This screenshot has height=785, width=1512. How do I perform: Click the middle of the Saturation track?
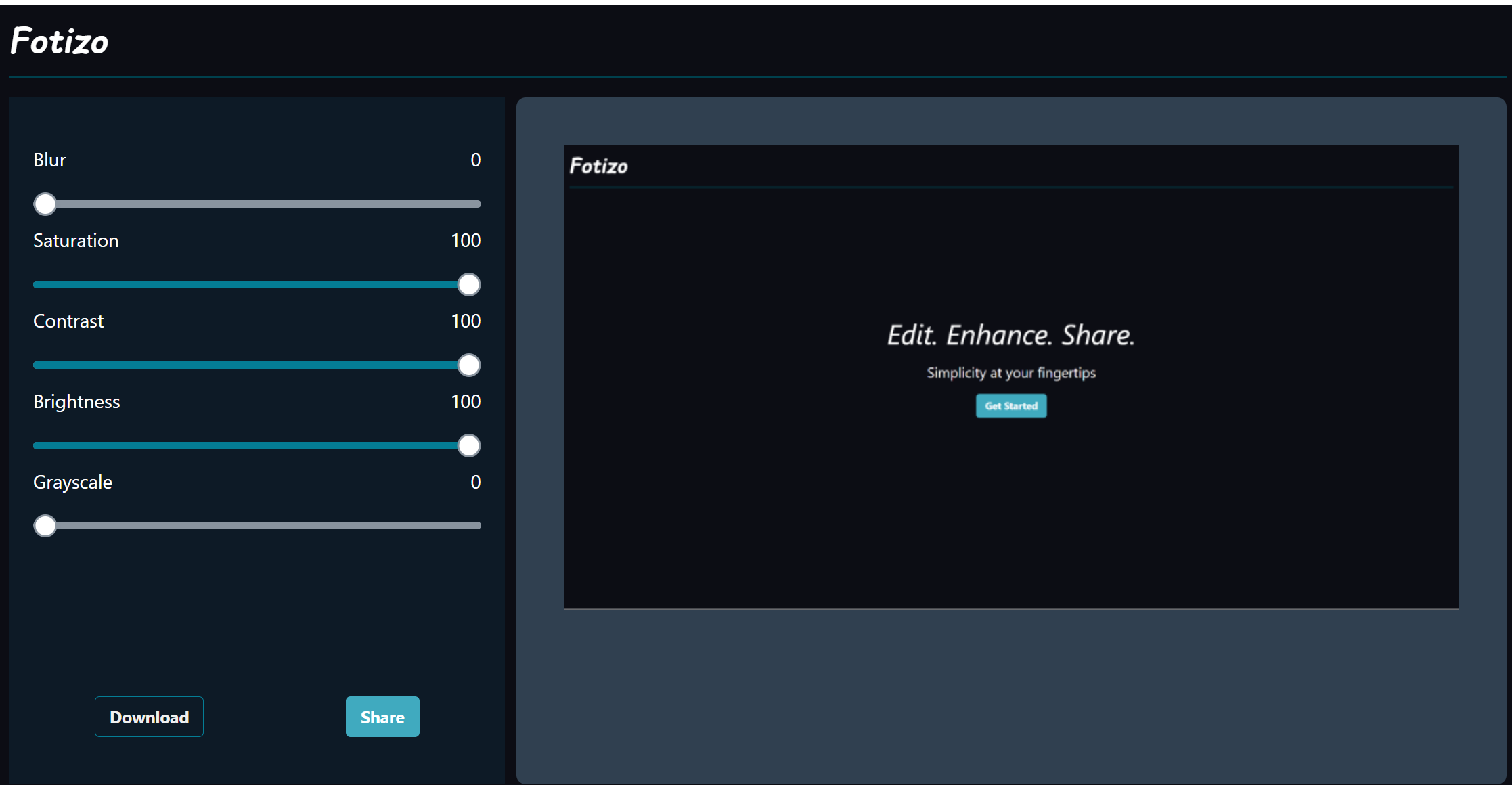tap(257, 284)
